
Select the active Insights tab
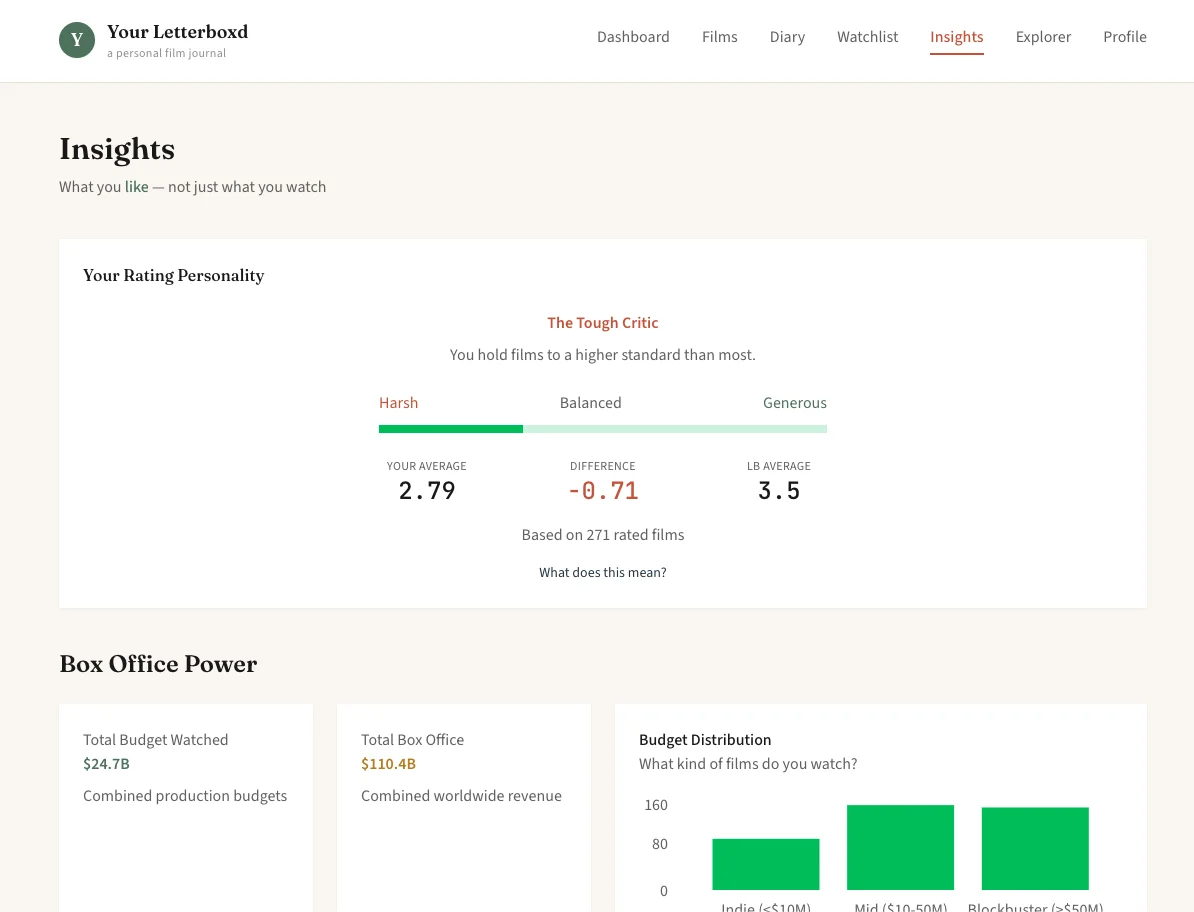956,37
